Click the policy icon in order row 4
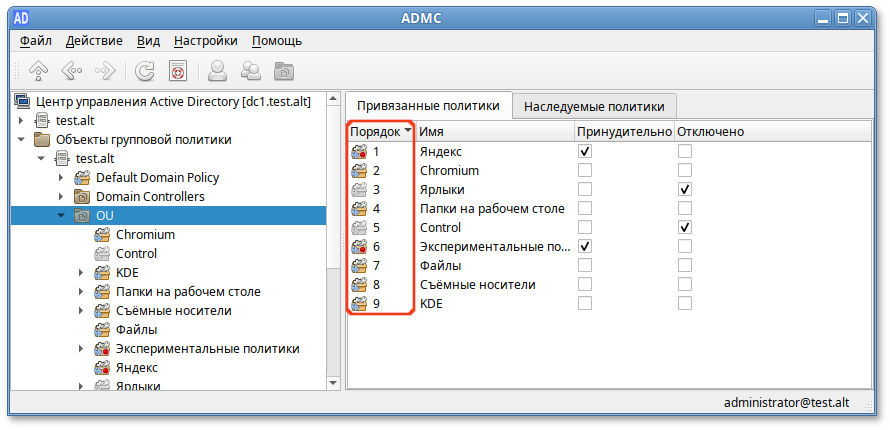Image resolution: width=890 pixels, height=430 pixels. tap(359, 209)
